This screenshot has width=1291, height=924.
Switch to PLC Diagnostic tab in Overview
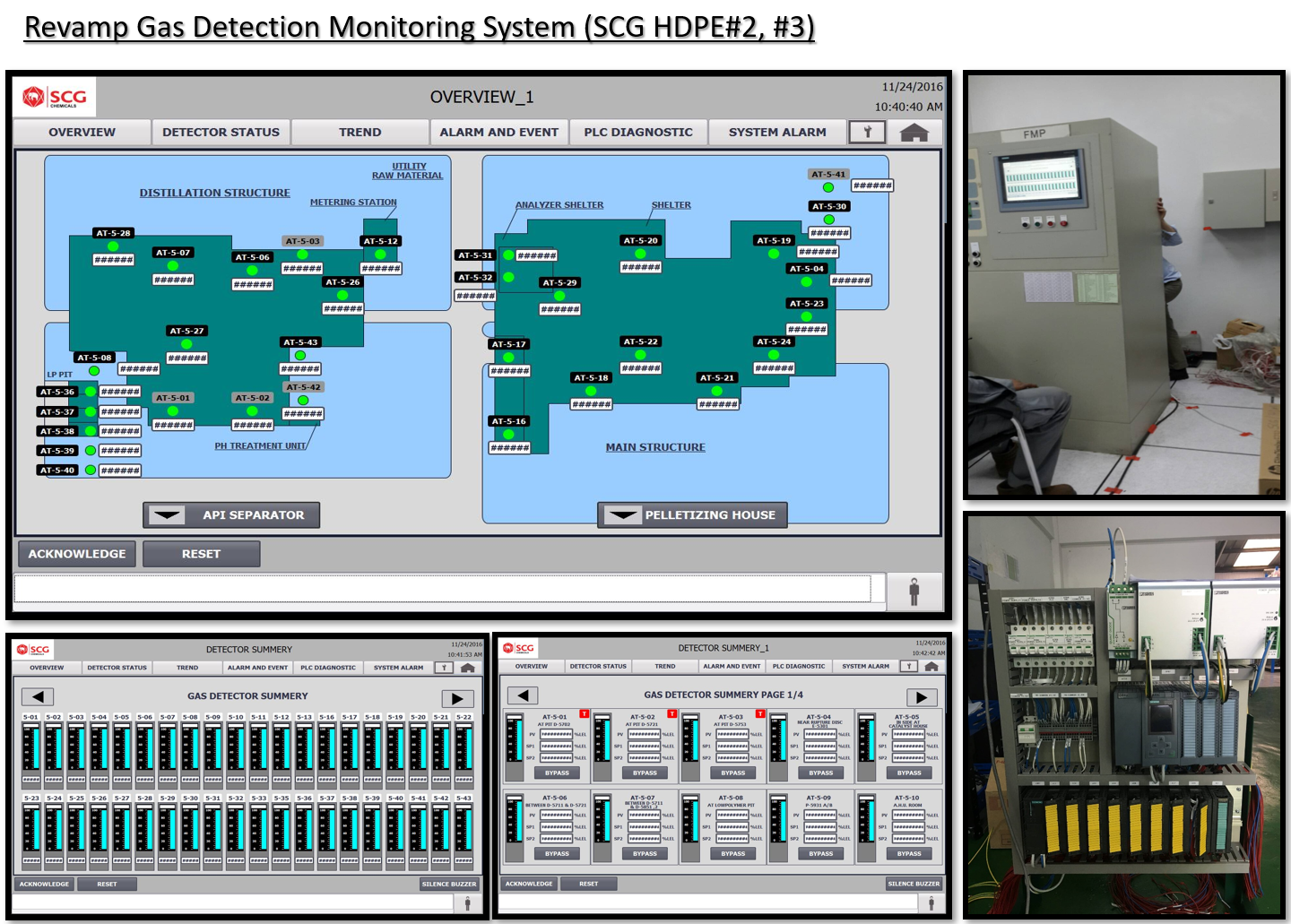(x=637, y=133)
